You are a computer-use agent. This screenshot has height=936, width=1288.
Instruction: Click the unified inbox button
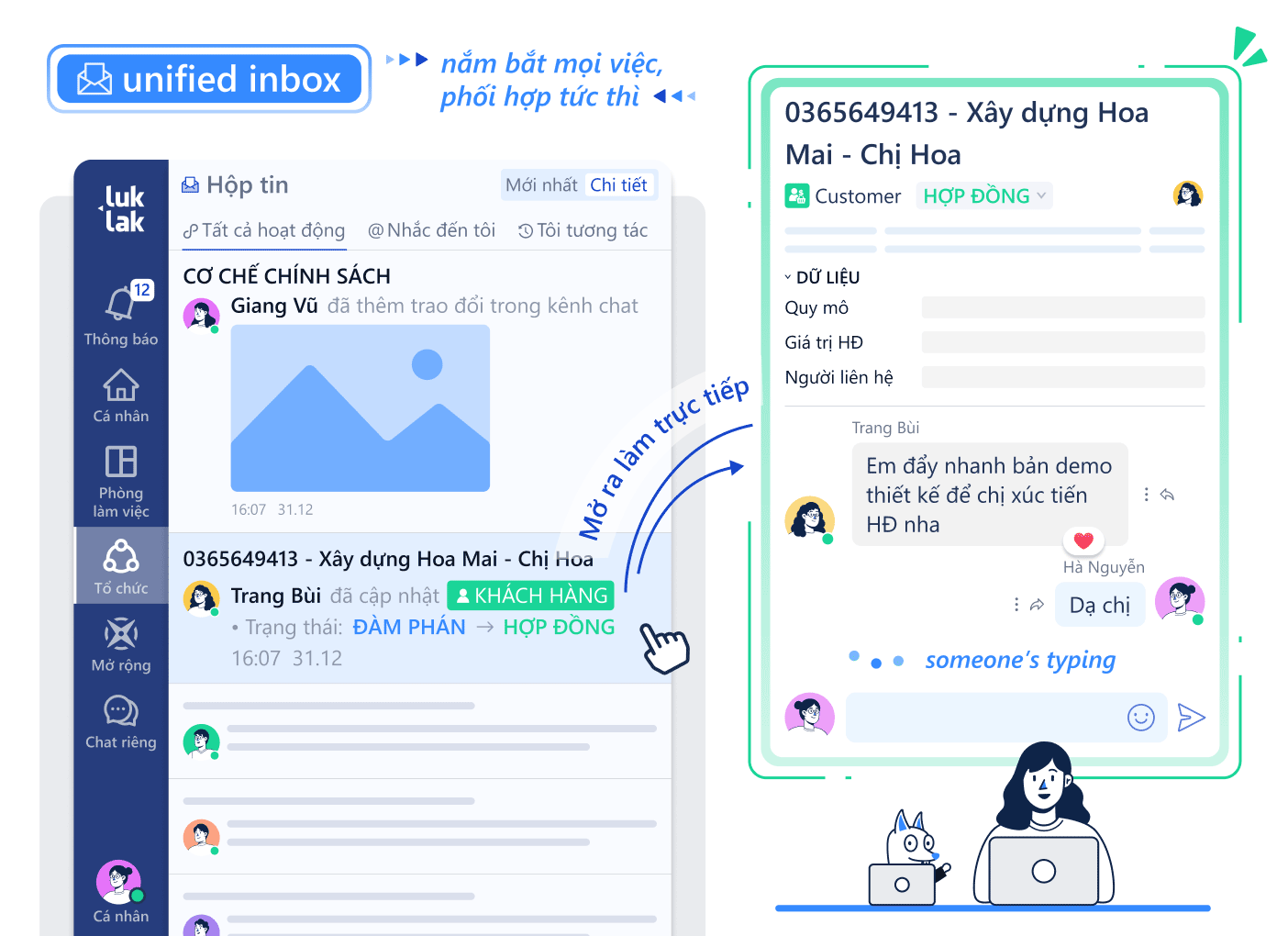click(209, 79)
